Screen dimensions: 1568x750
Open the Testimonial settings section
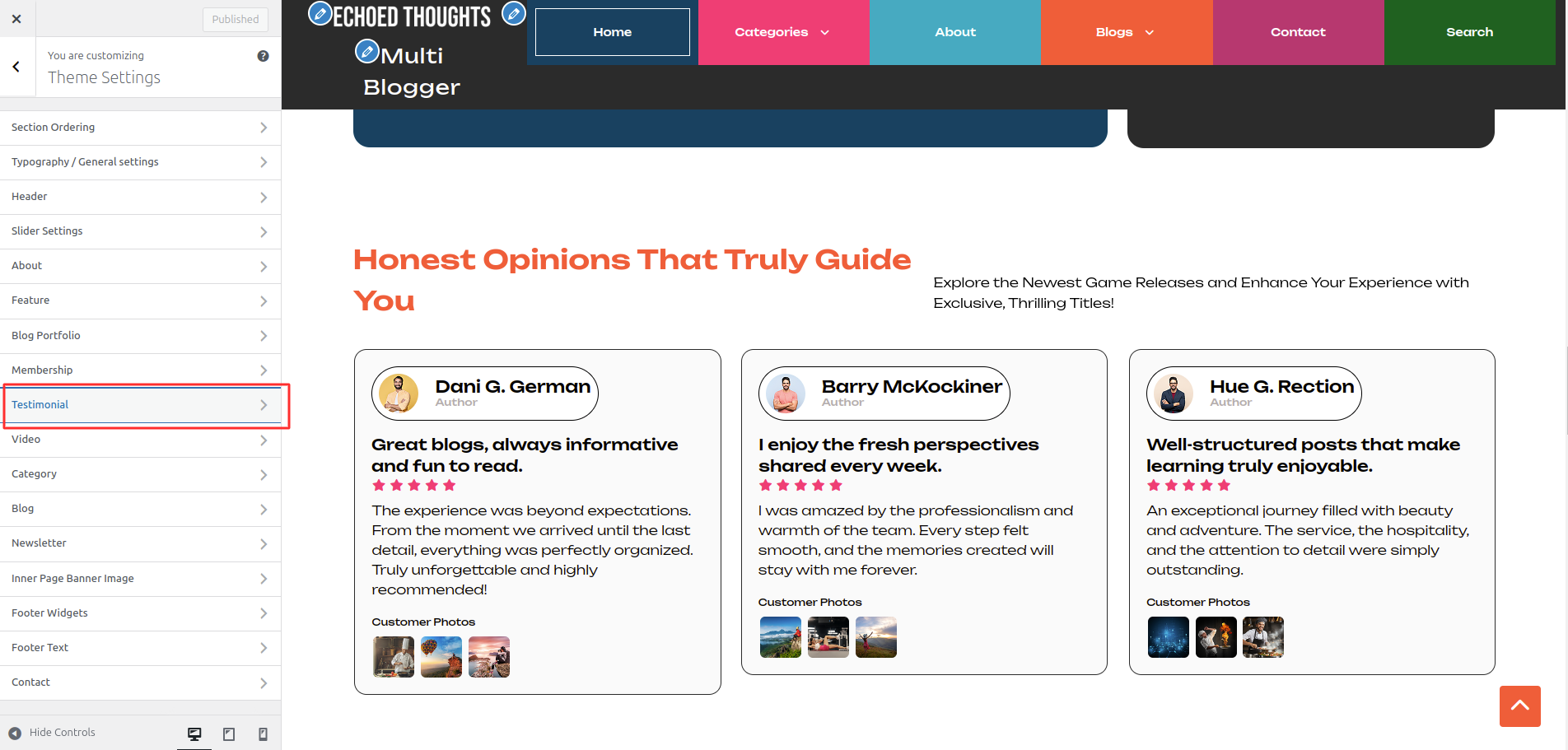click(x=140, y=405)
